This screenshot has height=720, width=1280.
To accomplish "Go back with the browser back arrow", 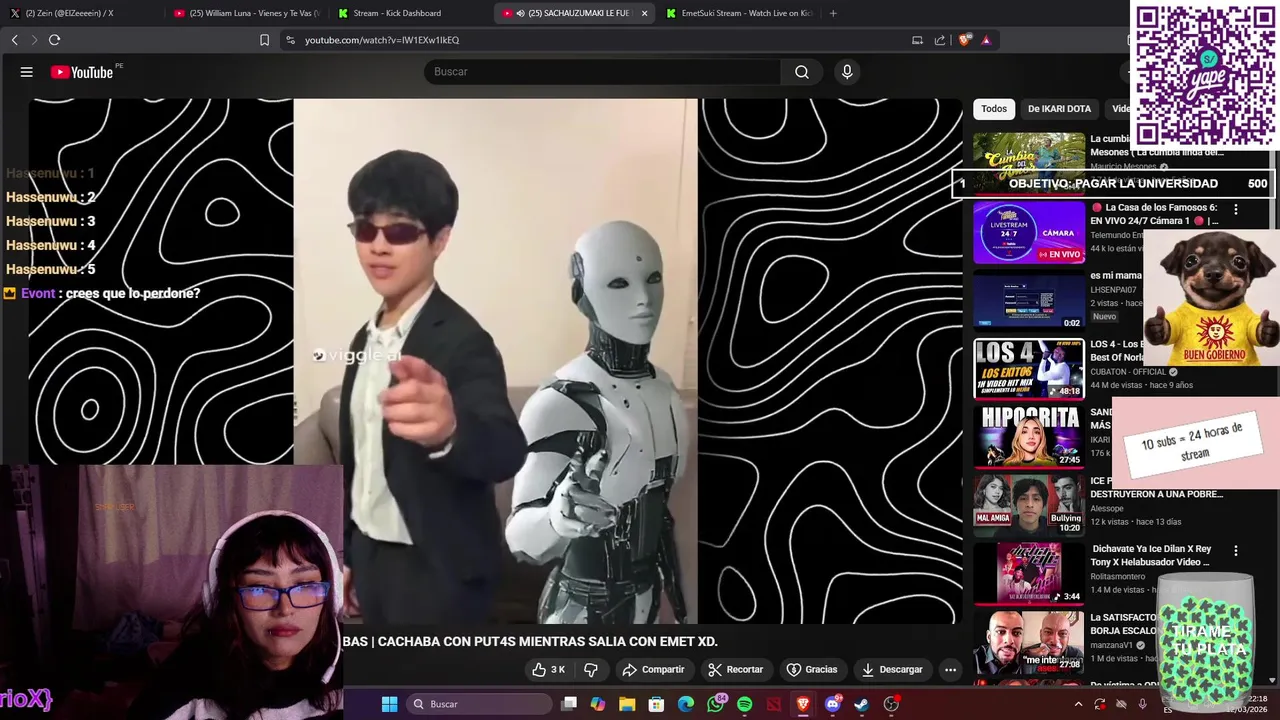I will [x=14, y=40].
